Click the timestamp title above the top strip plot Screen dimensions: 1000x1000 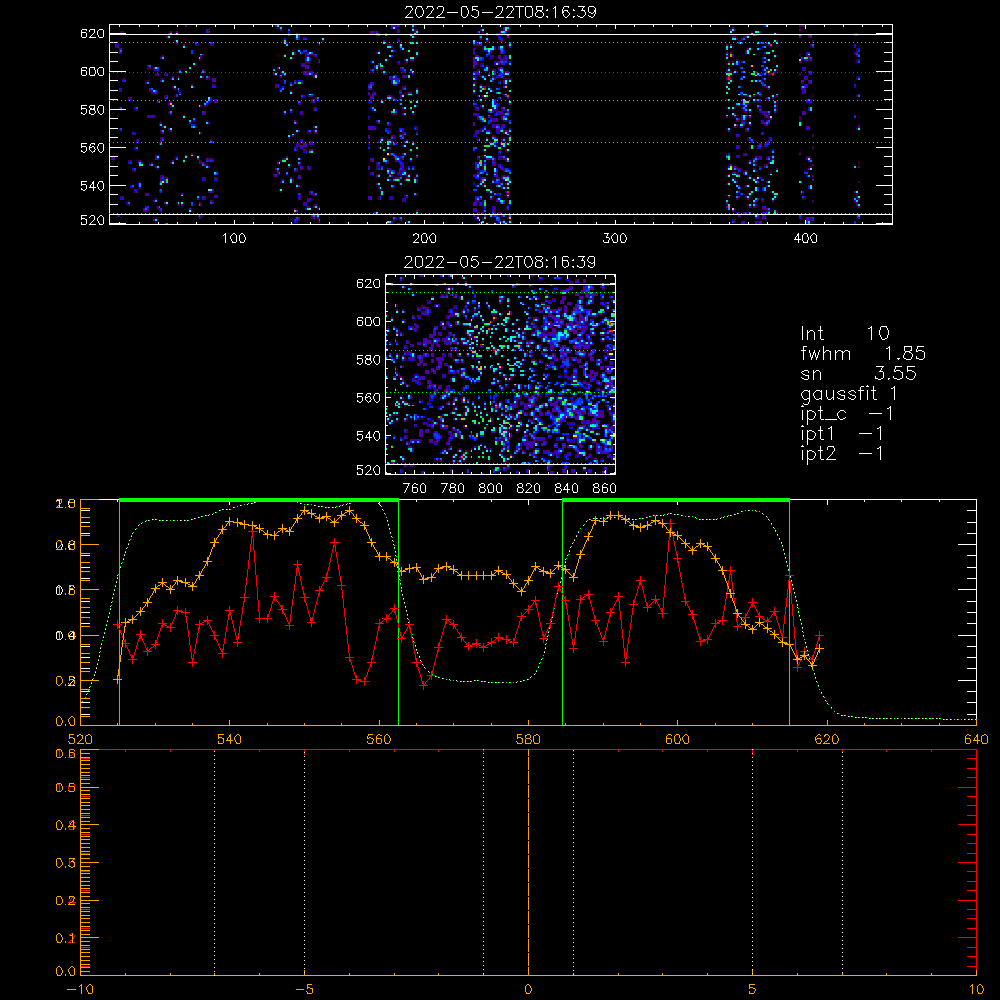pyautogui.click(x=500, y=12)
